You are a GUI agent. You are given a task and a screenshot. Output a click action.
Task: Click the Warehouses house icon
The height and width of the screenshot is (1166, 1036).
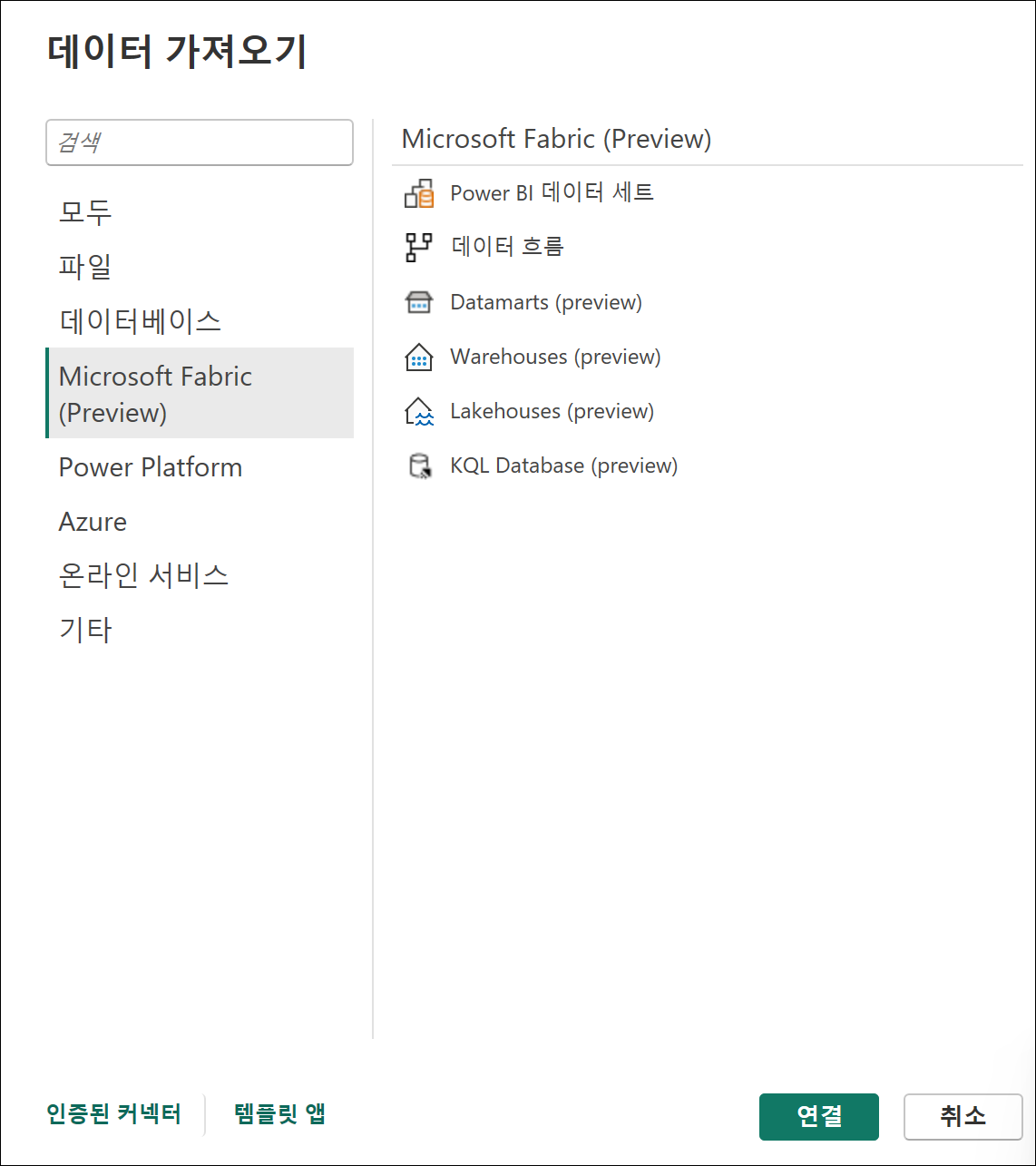tap(418, 357)
